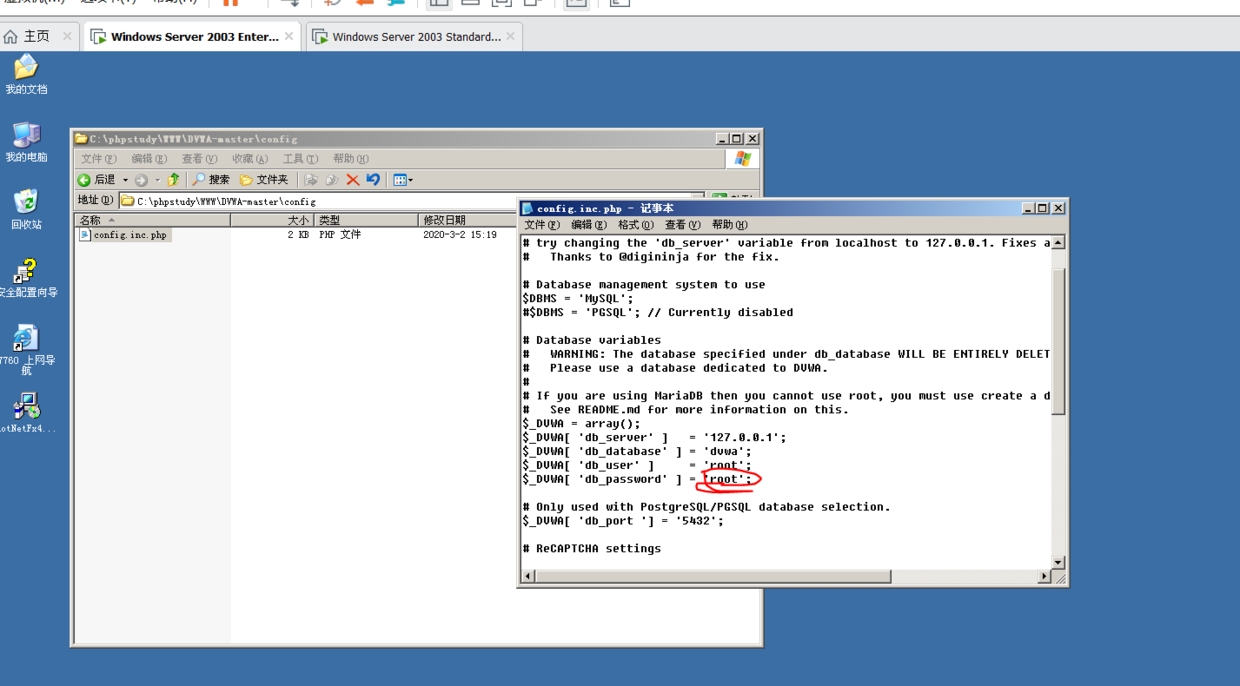This screenshot has width=1240, height=686.
Task: Click the Notepad title bar document icon
Action: [x=528, y=208]
